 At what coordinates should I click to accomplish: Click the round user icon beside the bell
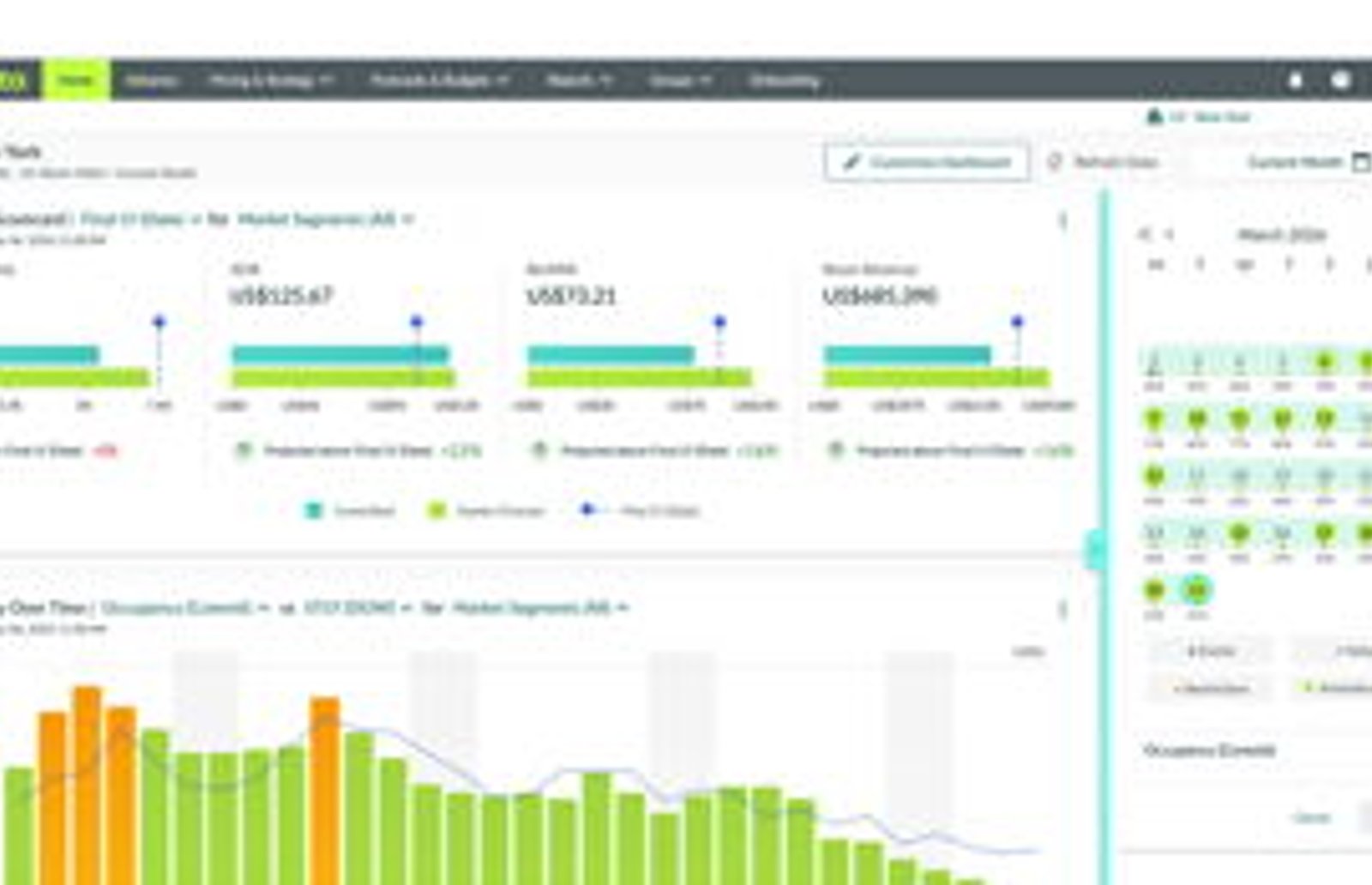(x=1341, y=80)
